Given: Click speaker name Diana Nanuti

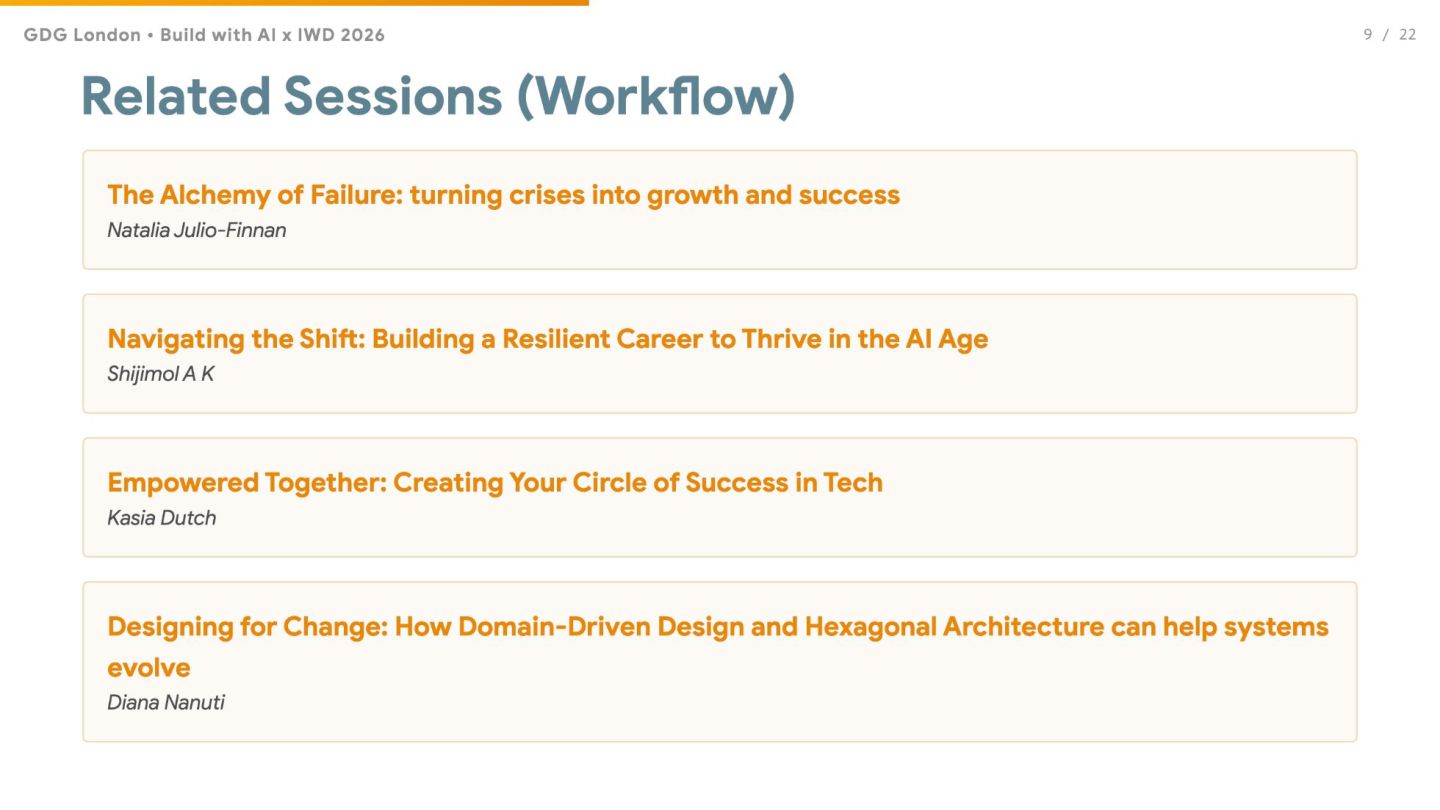Looking at the screenshot, I should (x=166, y=702).
